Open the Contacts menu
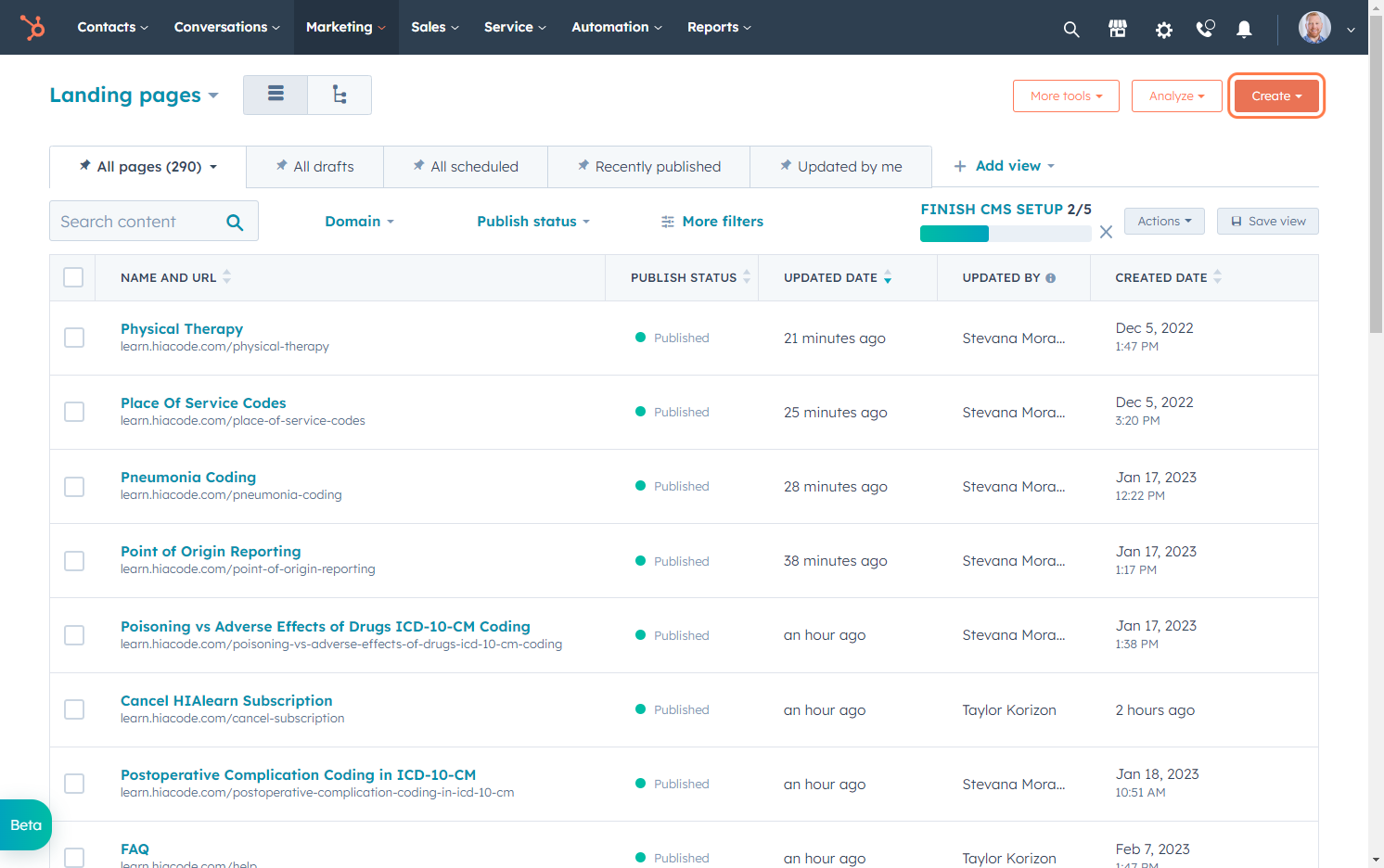Viewport: 1384px width, 868px height. pyautogui.click(x=112, y=28)
